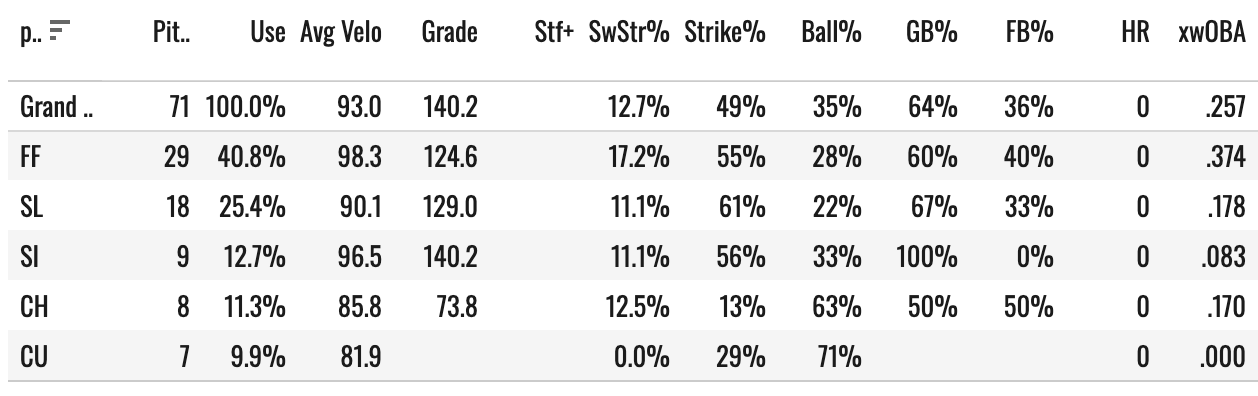Viewport: 1258px width, 396px height.
Task: Click the SwStr% column header
Action: [629, 33]
